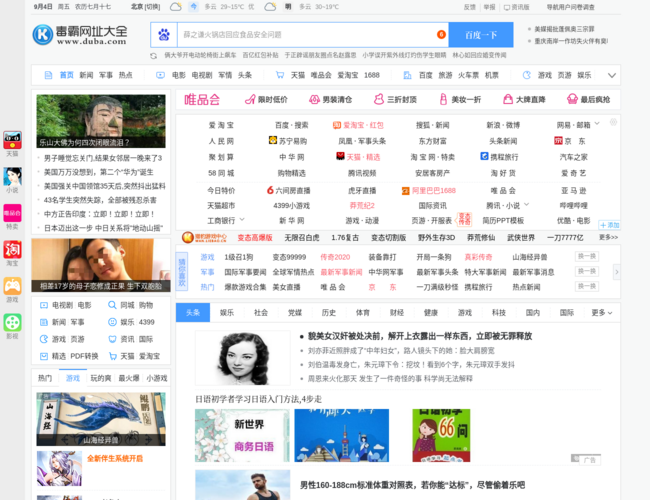The image size is (650, 500).
Task: Select the 小游戏 tab in left panel
Action: point(157,378)
